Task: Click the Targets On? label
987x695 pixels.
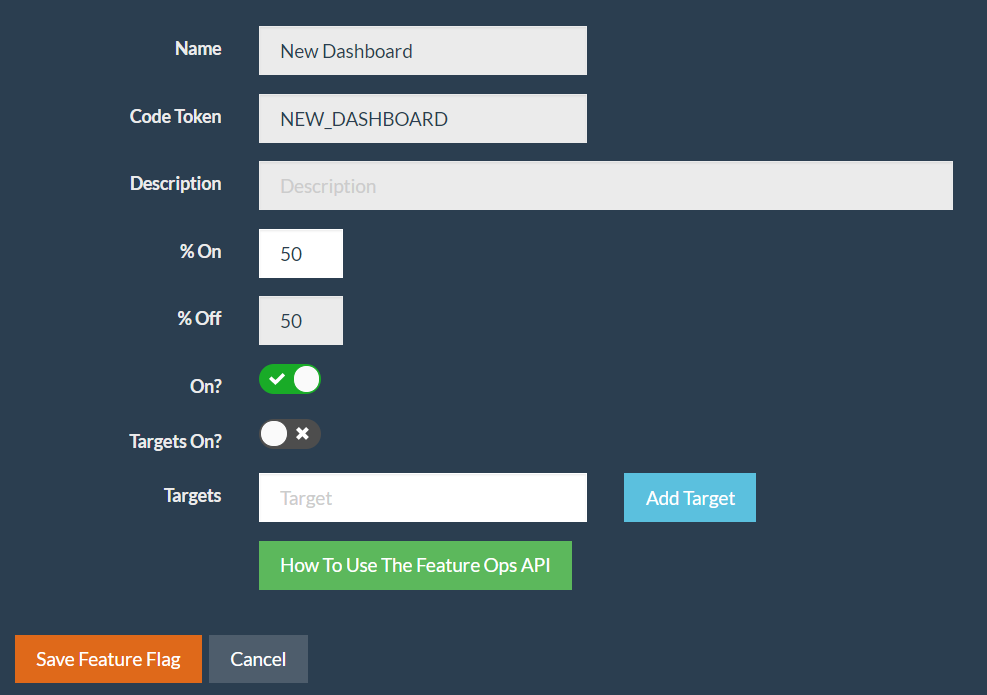Action: coord(175,441)
